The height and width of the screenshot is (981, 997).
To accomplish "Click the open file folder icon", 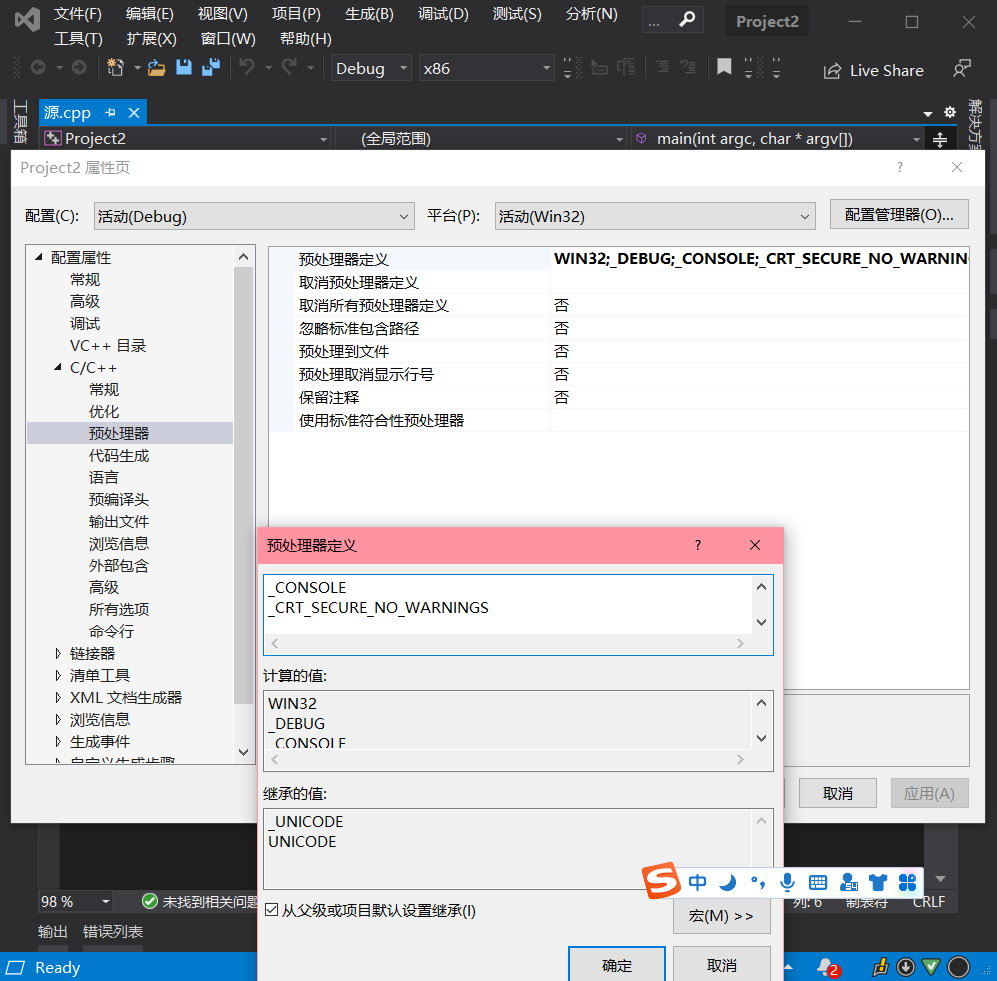I will (156, 67).
